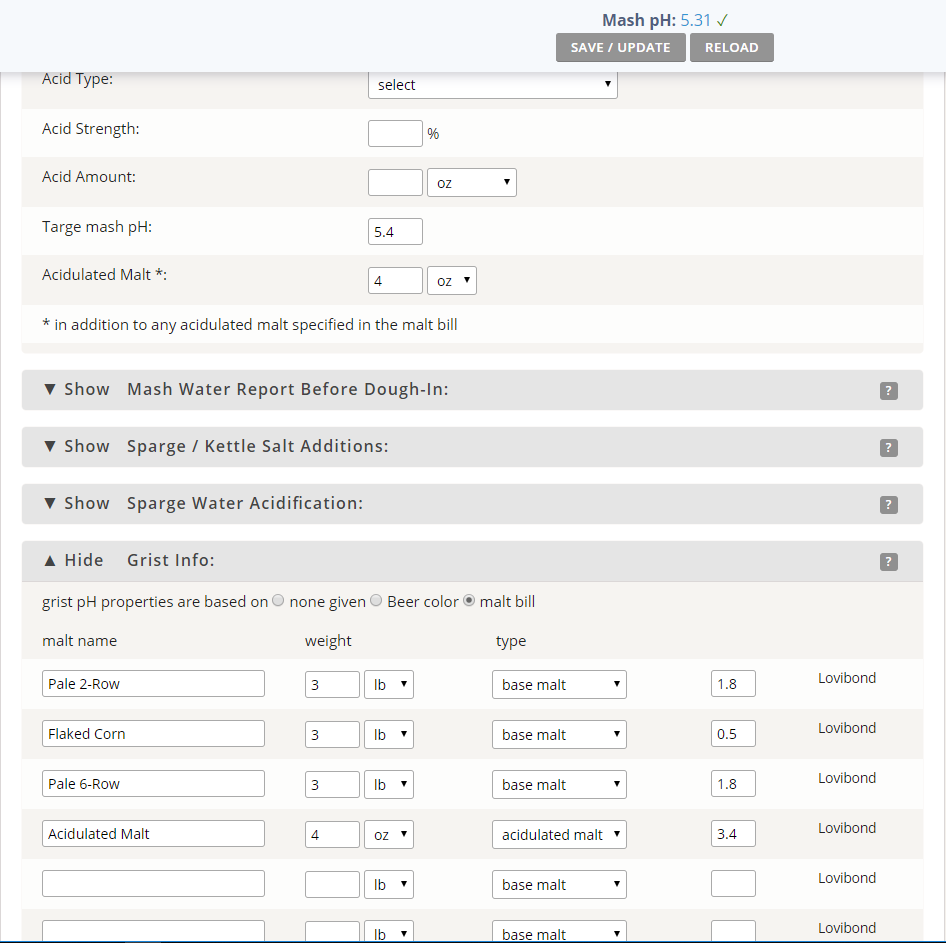Open type dropdown for Acidulated Malt row
This screenshot has width=946, height=943.
pos(559,835)
